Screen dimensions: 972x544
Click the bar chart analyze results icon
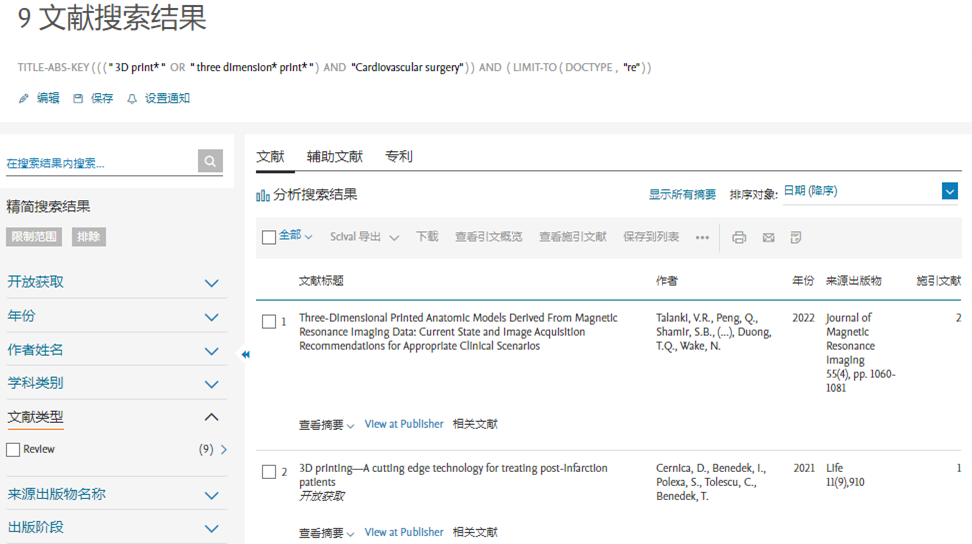click(x=263, y=195)
